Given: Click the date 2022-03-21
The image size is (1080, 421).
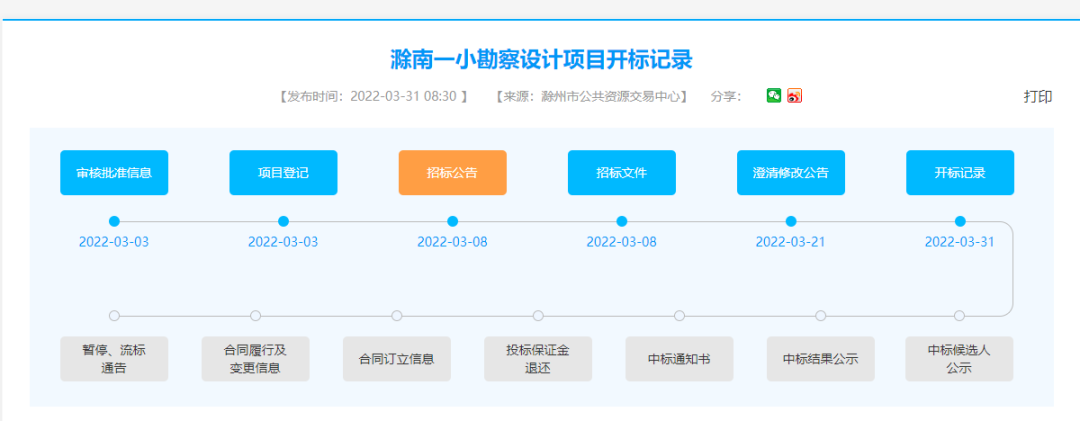Looking at the screenshot, I should tap(790, 242).
